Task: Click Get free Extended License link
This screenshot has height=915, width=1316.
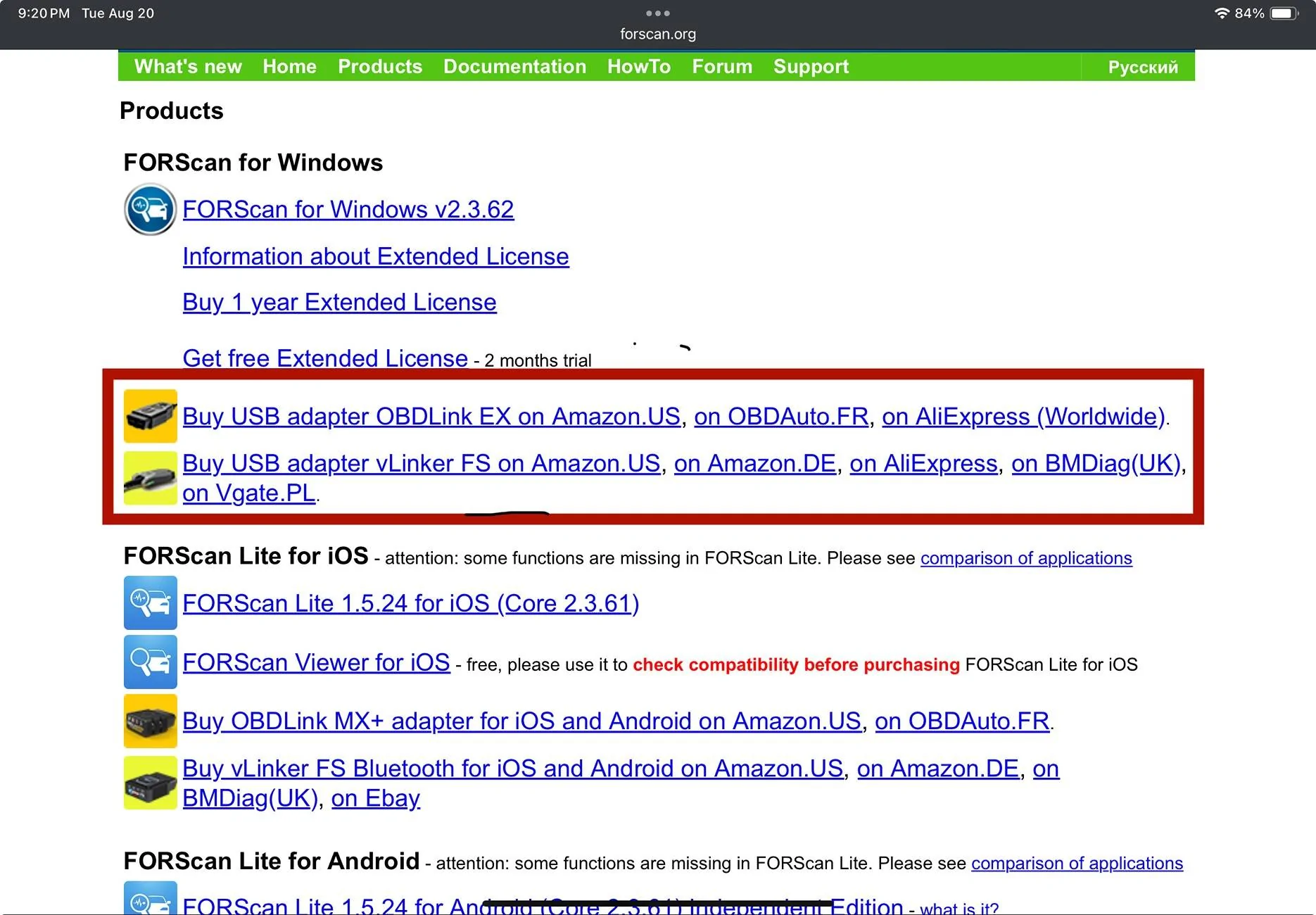Action: coord(325,358)
